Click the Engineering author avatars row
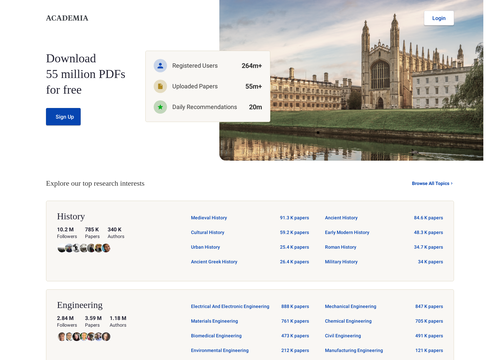 pos(84,337)
